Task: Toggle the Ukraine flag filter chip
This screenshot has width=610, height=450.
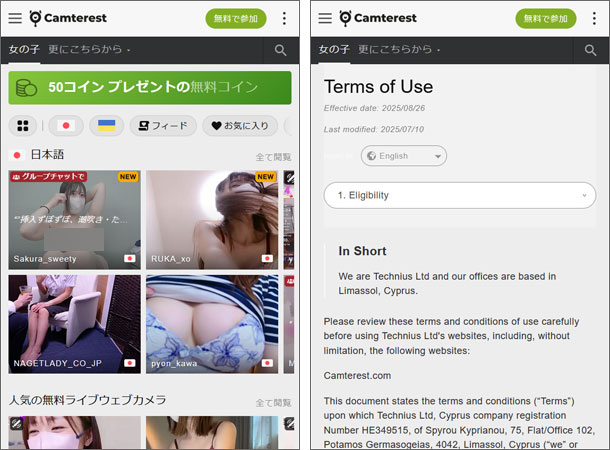Action: pos(106,126)
